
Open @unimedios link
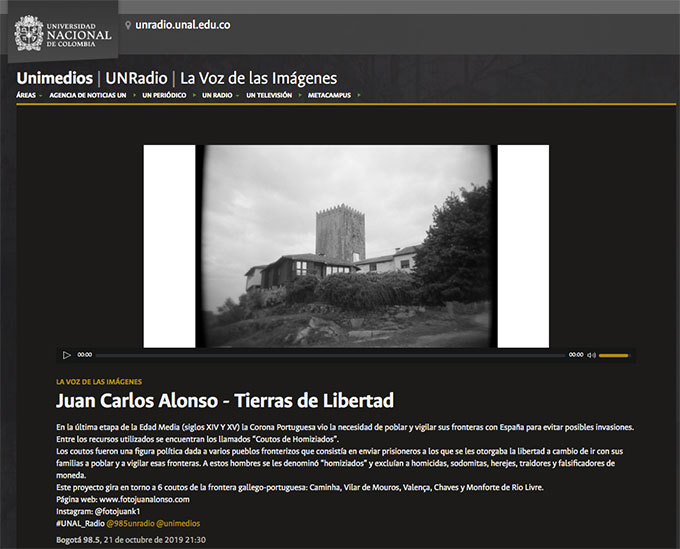click(178, 523)
